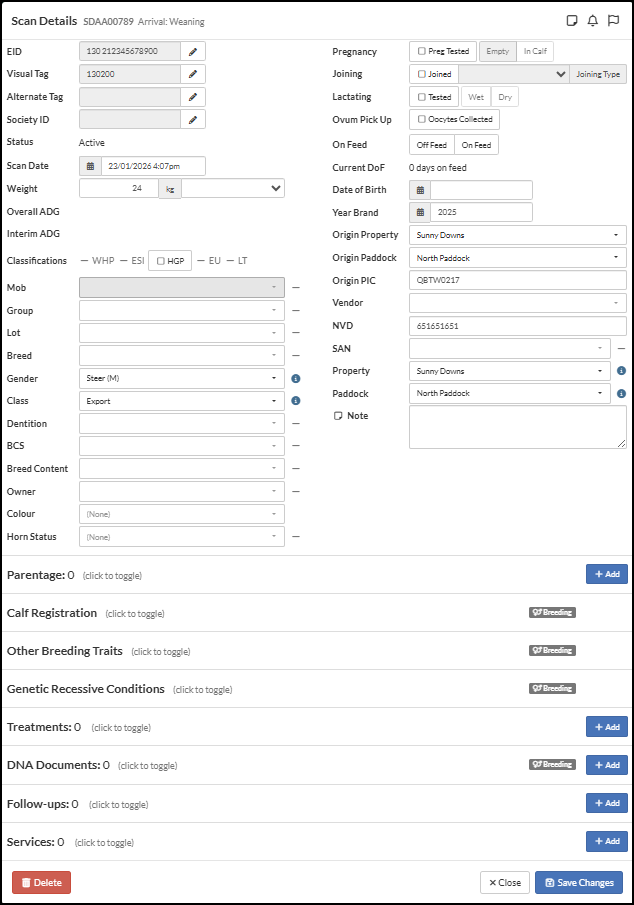
Task: Click the info icon beside Paddock
Action: (x=621, y=394)
